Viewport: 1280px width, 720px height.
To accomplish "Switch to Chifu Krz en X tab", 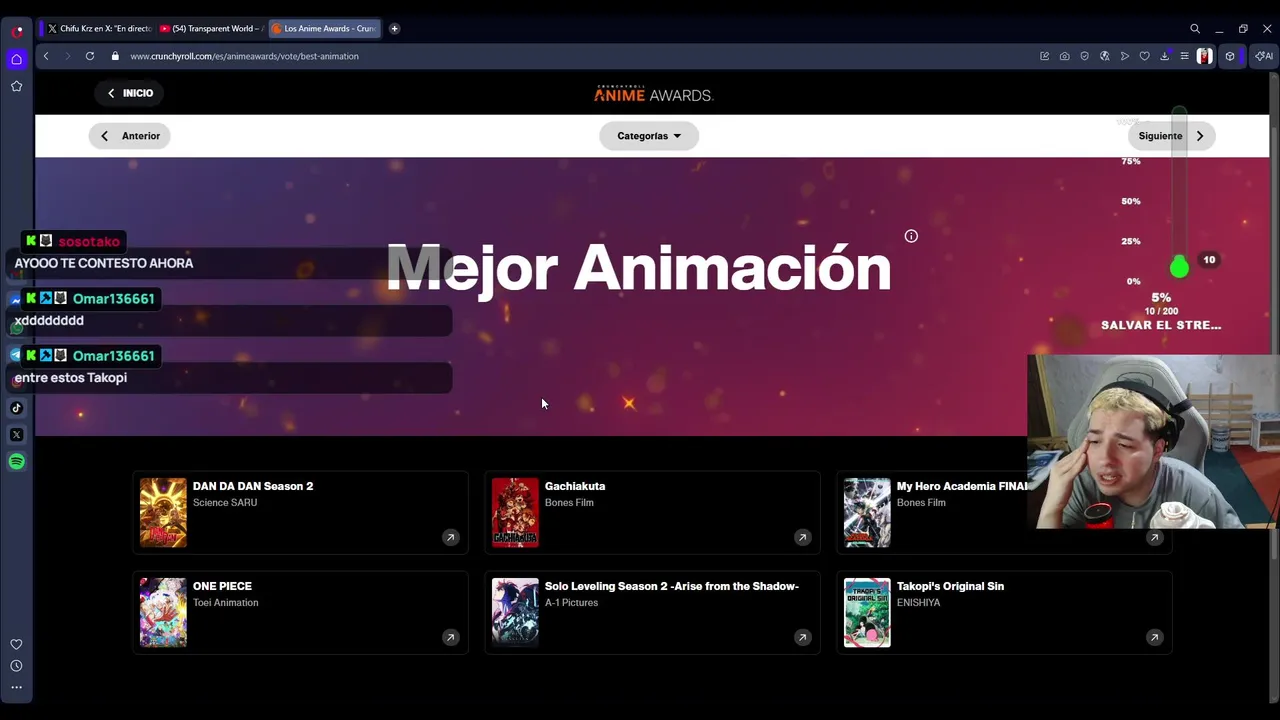I will point(99,29).
